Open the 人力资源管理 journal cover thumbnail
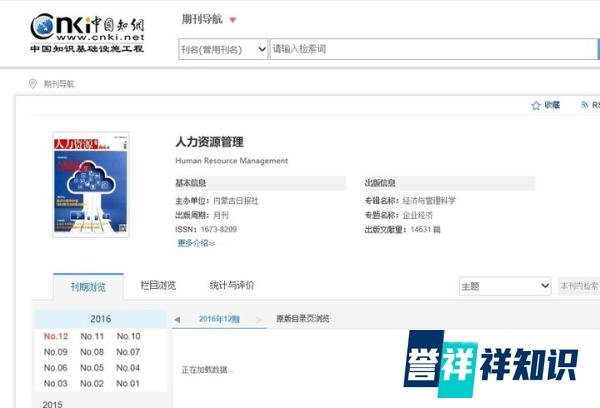600x408 pixels. [x=91, y=184]
